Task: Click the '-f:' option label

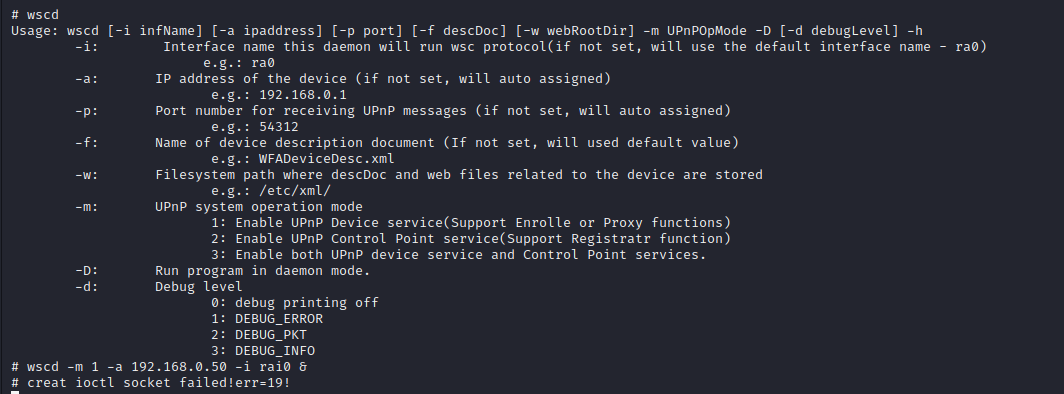Action: click(87, 142)
